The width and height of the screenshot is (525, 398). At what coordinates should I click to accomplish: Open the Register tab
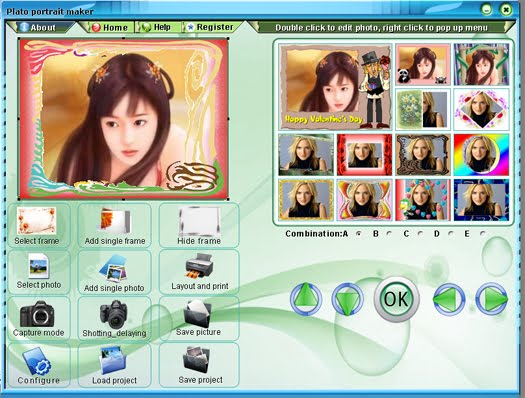[213, 27]
